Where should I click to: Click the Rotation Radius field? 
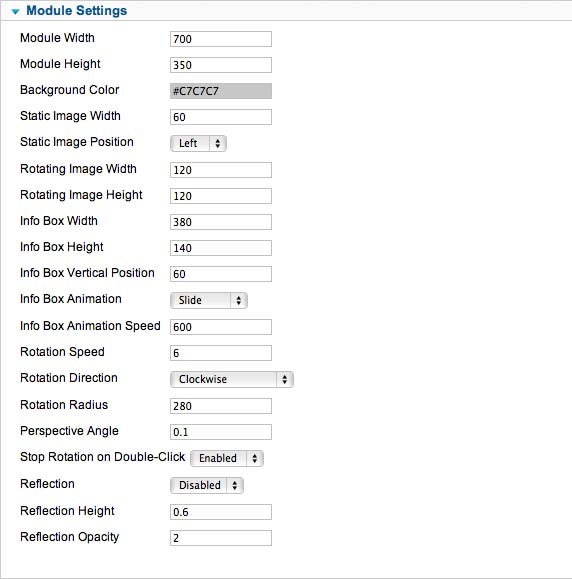(221, 406)
